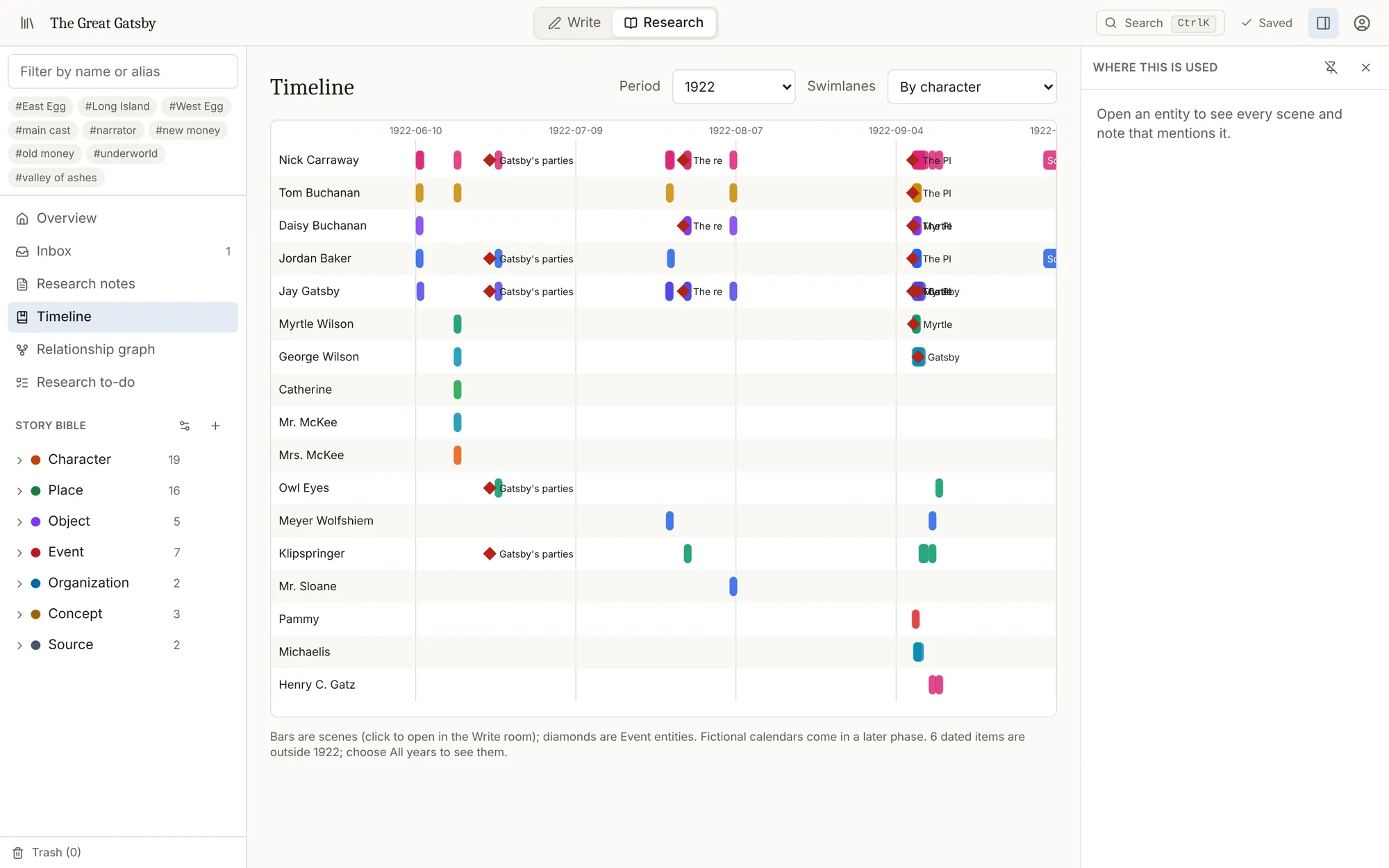Viewport: 1389px width, 868px height.
Task: Toggle the side panel layout icon
Action: coord(1323,23)
